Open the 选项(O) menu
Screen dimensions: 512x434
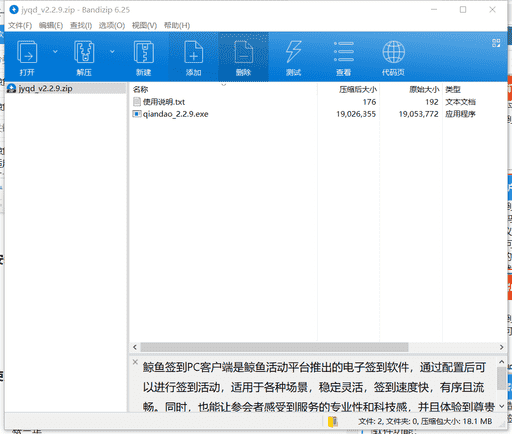(x=112, y=26)
